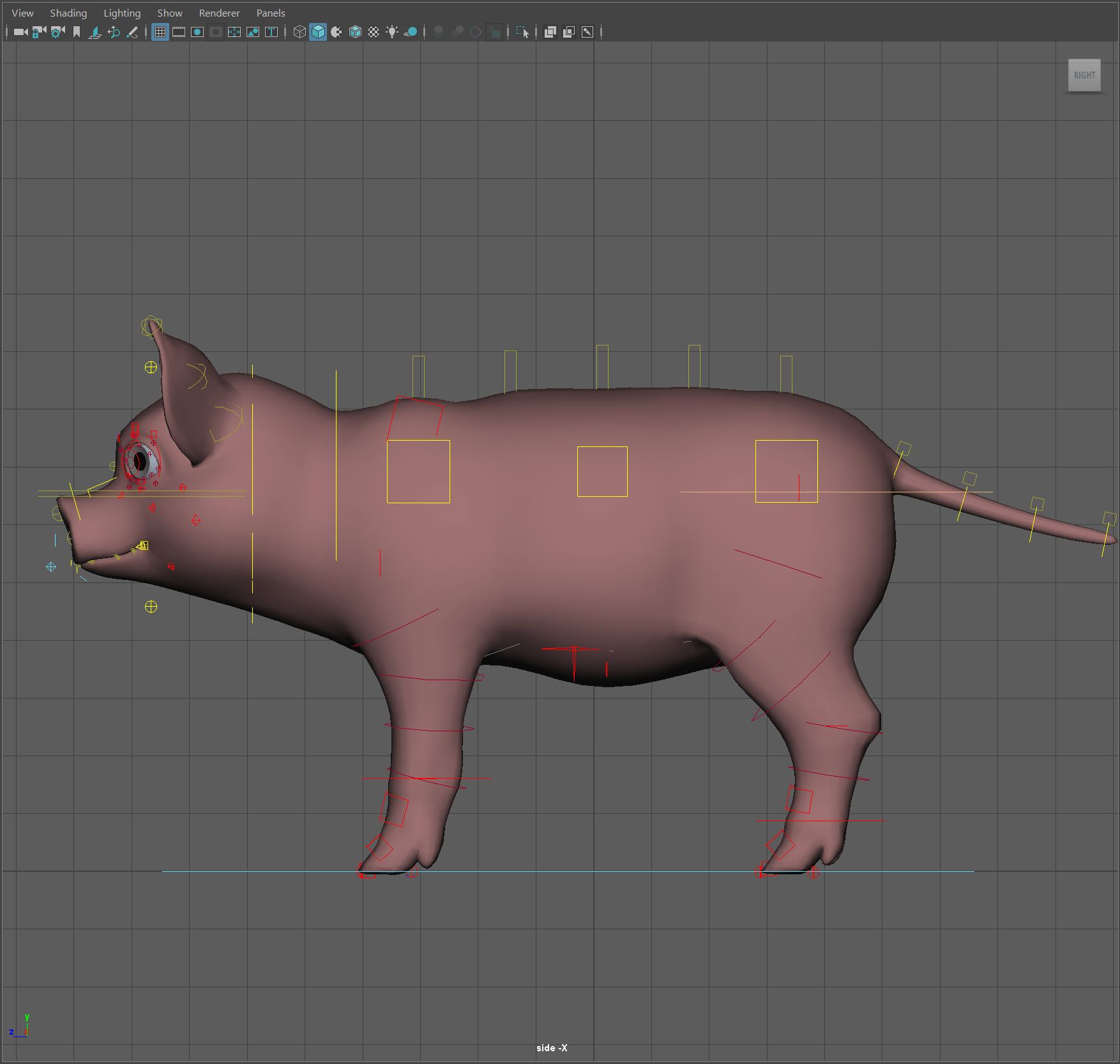Toggle the Film Gate overlay
The height and width of the screenshot is (1064, 1120).
179,32
